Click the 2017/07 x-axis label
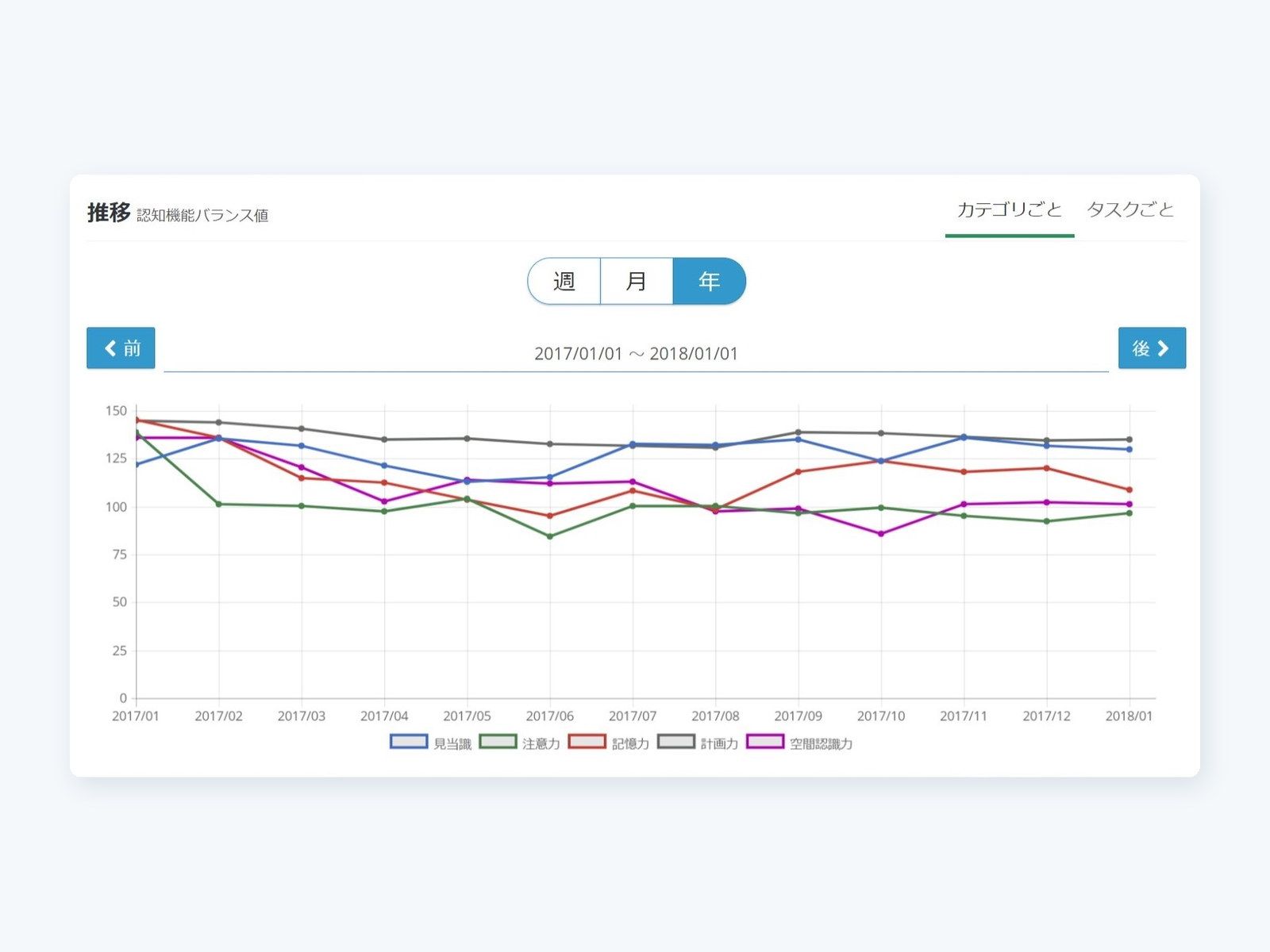The image size is (1270, 952). click(633, 716)
